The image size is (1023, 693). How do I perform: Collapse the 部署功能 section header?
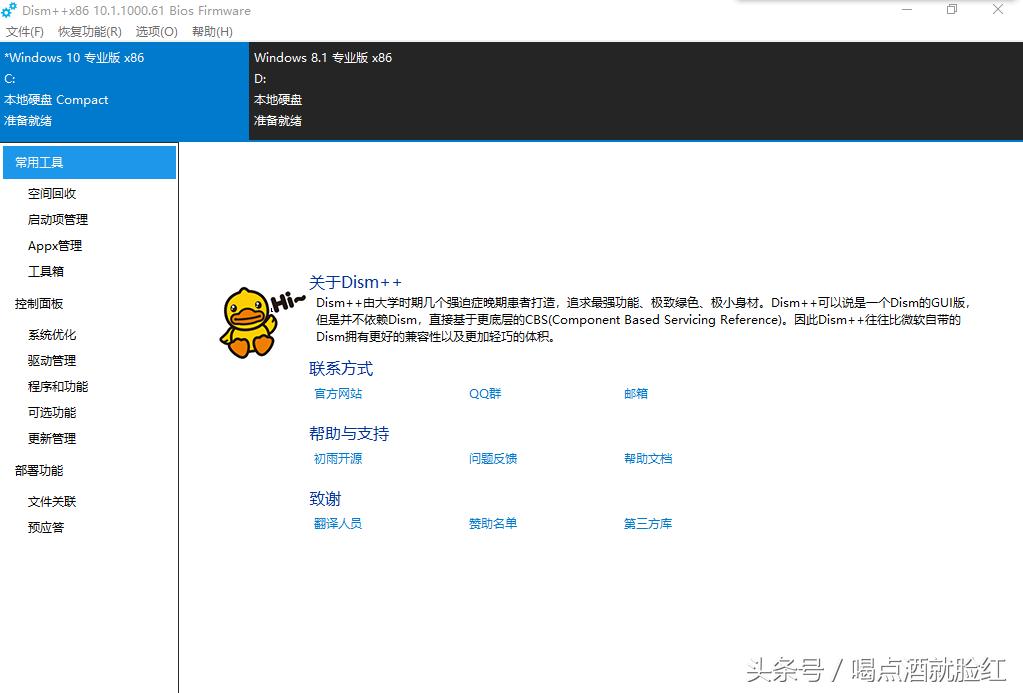[38, 470]
